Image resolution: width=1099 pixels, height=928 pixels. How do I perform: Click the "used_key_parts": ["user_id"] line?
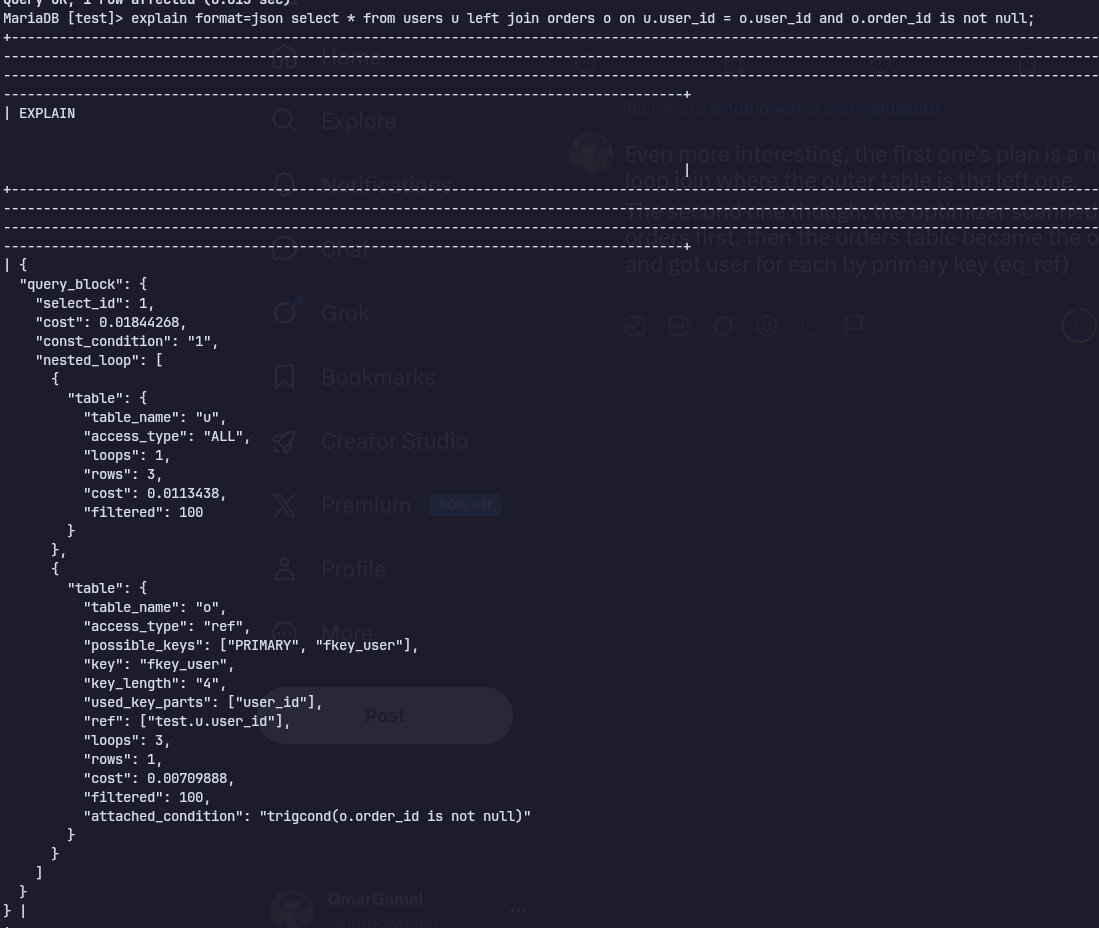pos(203,702)
